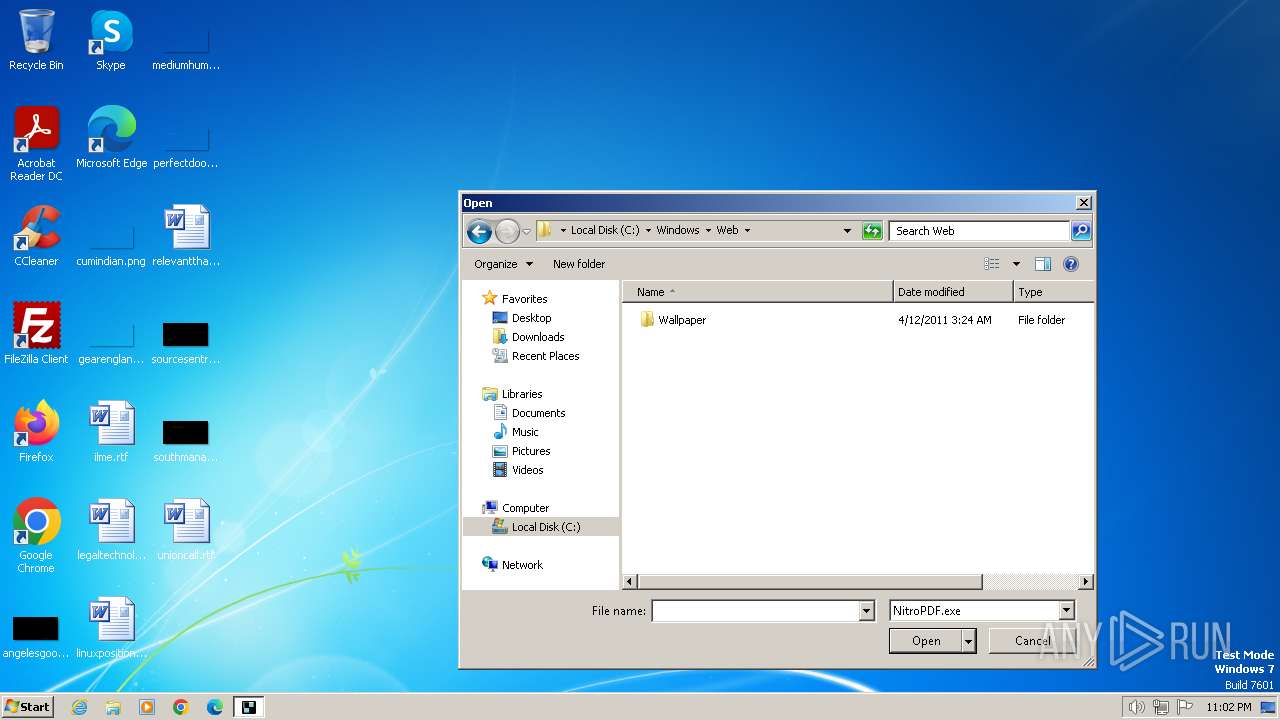Image resolution: width=1280 pixels, height=720 pixels.
Task: Click the Cancel button
Action: (x=1032, y=641)
